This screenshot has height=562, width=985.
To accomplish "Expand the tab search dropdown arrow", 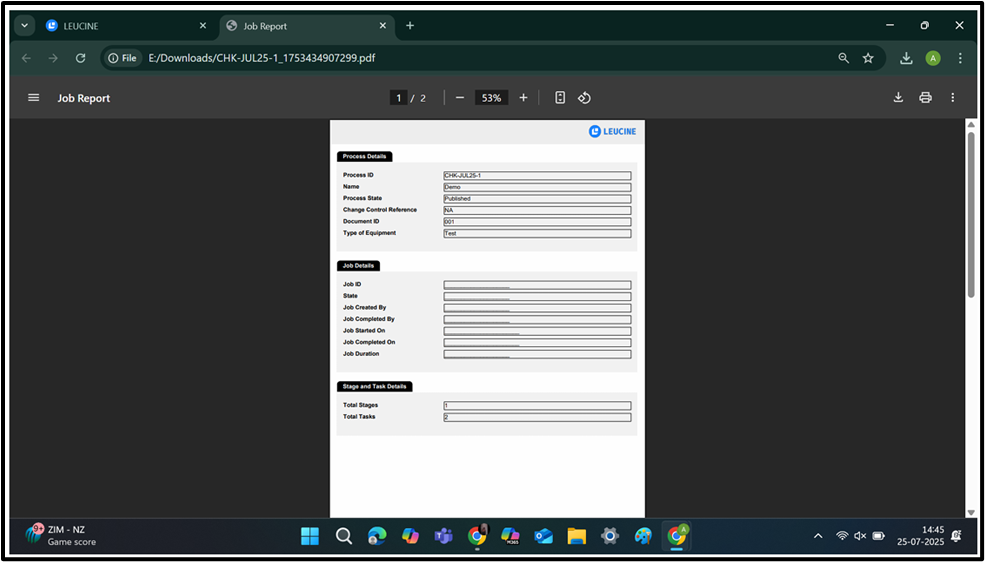I will tap(24, 26).
